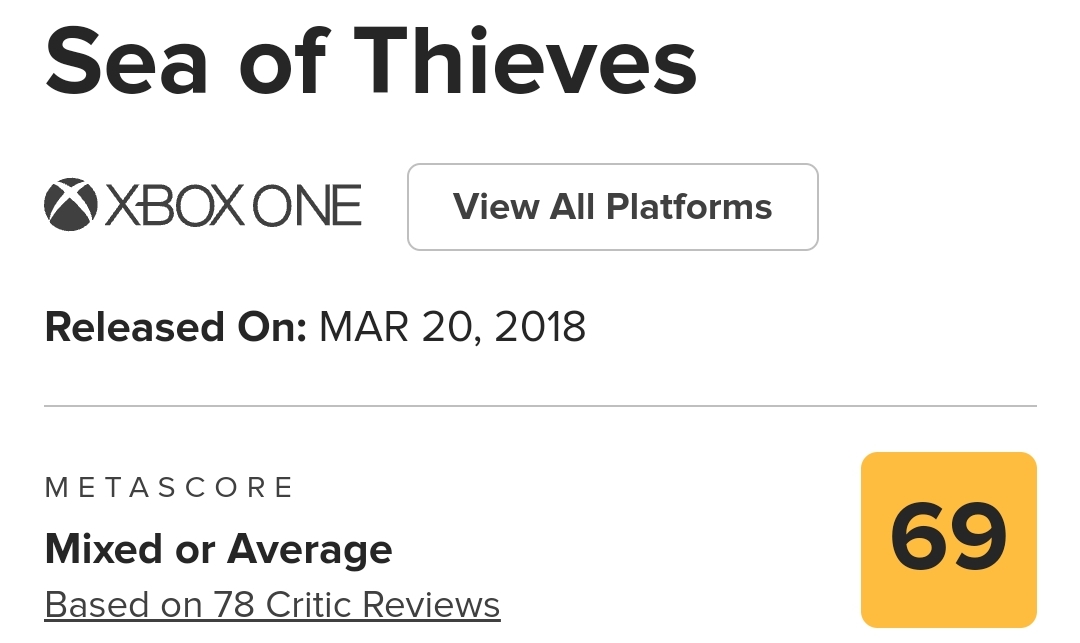This screenshot has width=1080, height=643.
Task: Click the words Critic Reviews in the link
Action: click(x=382, y=605)
